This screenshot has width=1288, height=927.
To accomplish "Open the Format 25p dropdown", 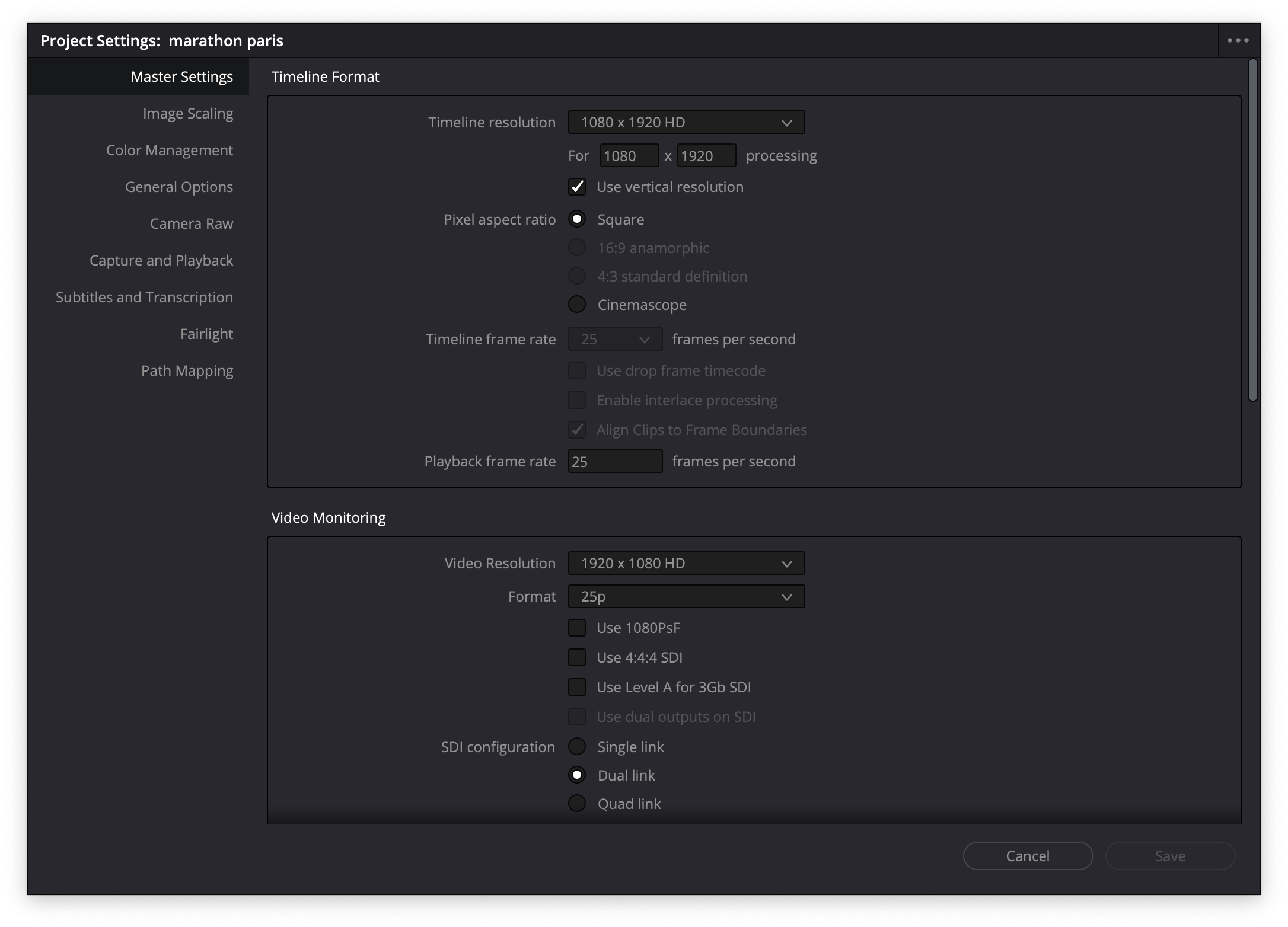I will pos(686,596).
